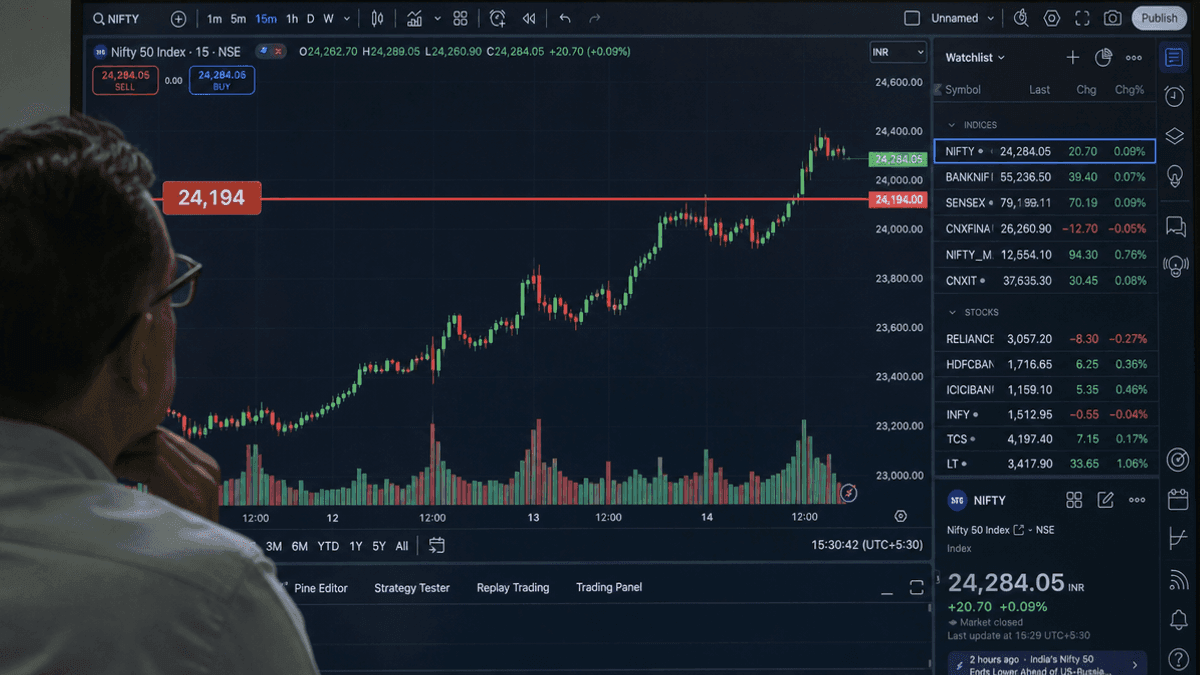This screenshot has width=1200, height=675.
Task: Select the active 15m timeframe
Action: tap(266, 19)
